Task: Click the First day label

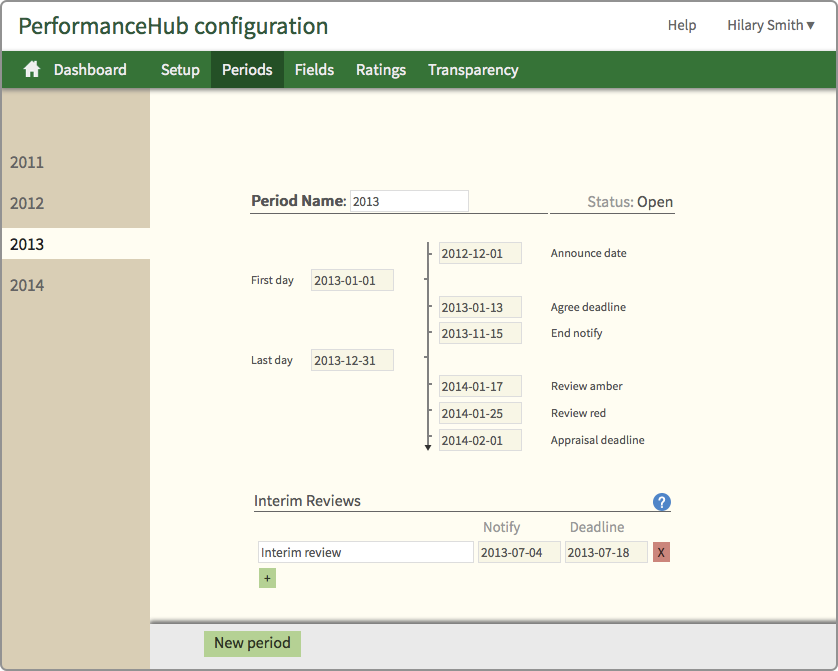Action: 273,280
